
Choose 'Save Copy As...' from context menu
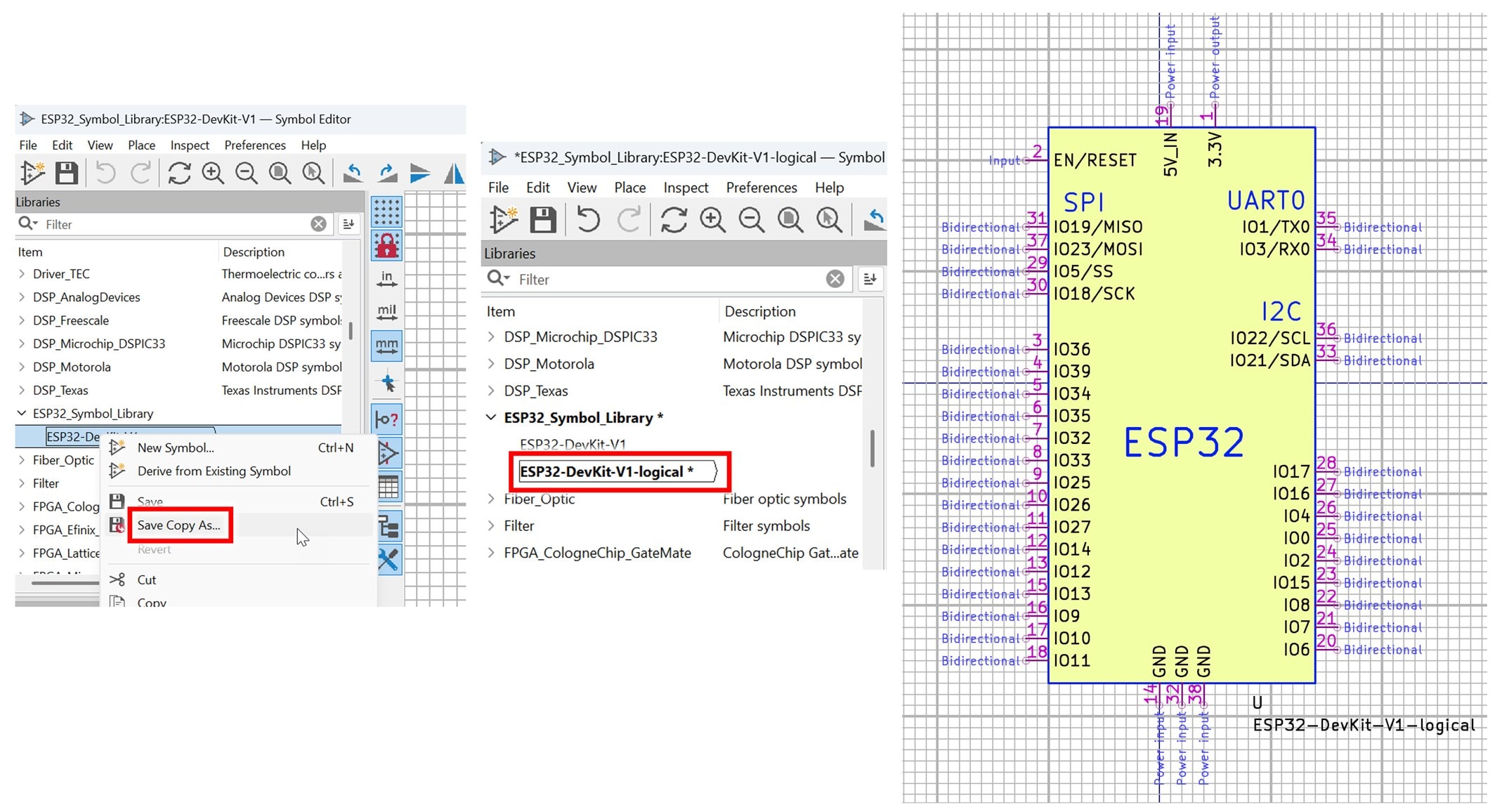pyautogui.click(x=179, y=525)
